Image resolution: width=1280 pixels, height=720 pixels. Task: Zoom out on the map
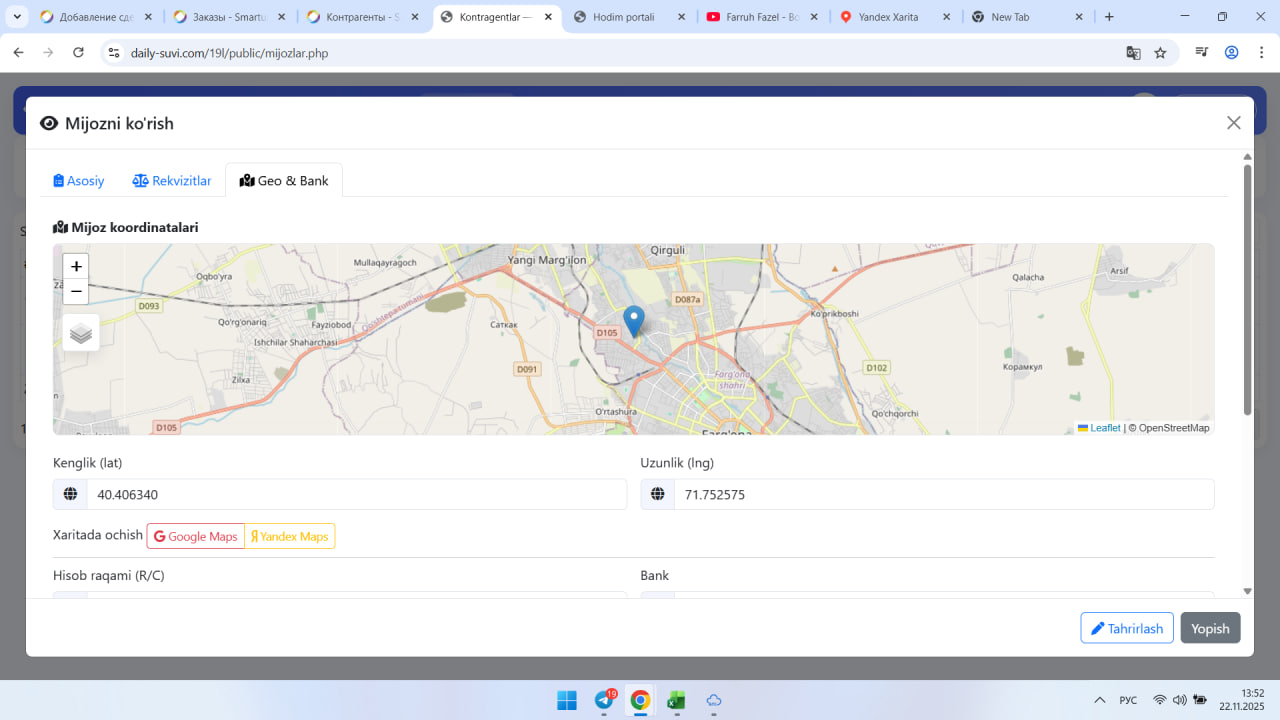(x=76, y=292)
